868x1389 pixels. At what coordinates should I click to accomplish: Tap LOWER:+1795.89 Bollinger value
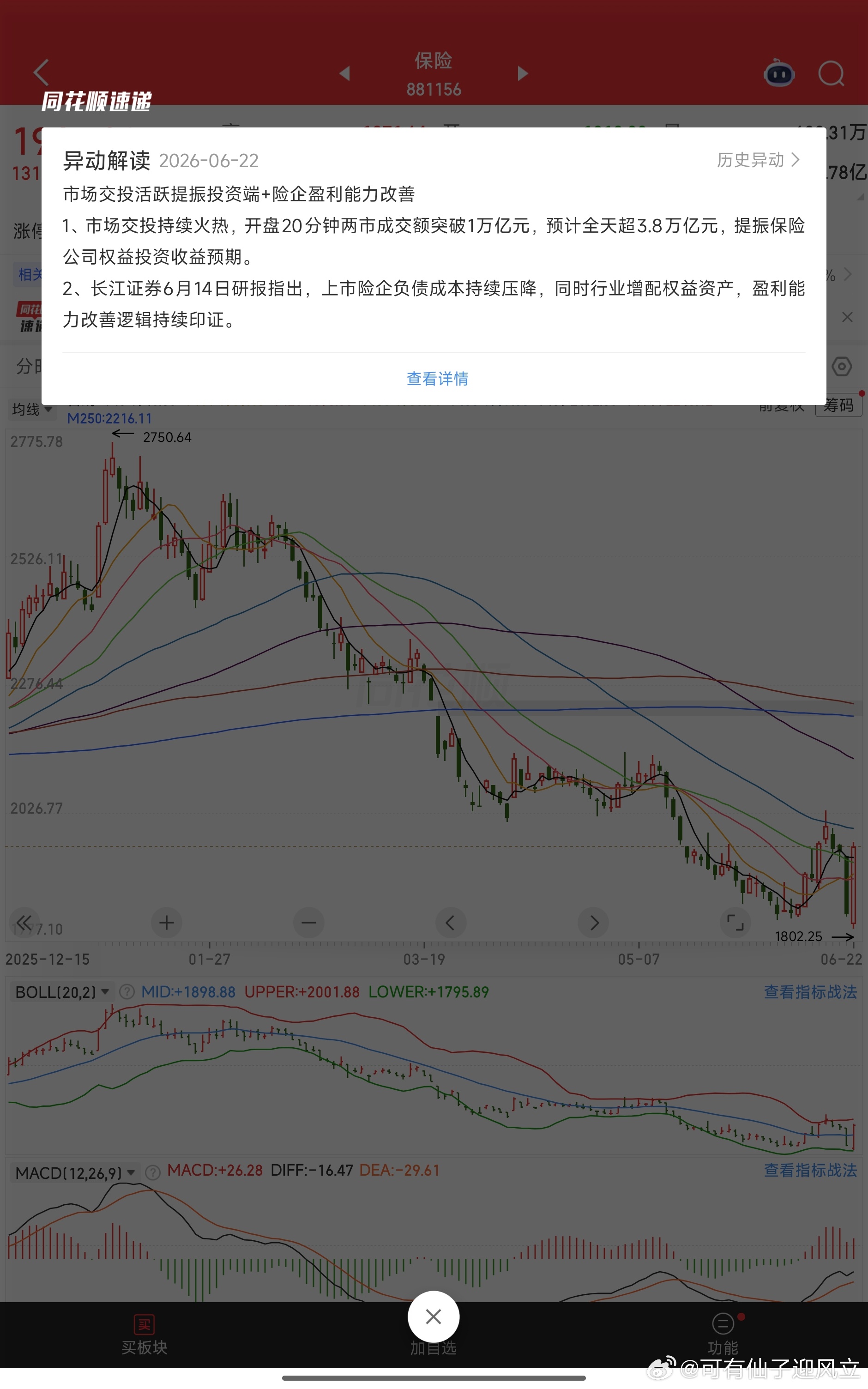[x=428, y=992]
